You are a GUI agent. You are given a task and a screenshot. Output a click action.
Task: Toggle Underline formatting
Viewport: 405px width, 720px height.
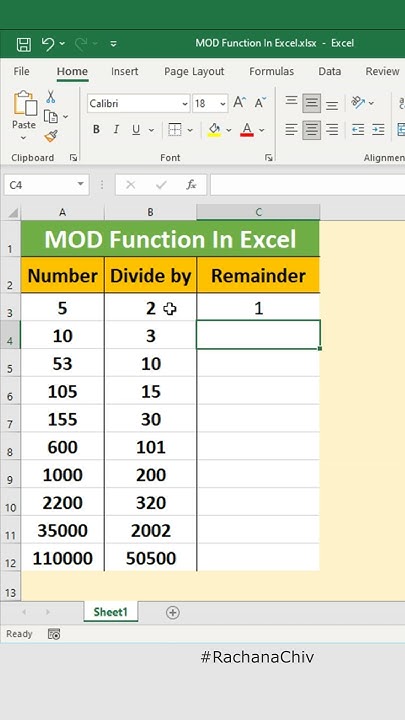136,130
